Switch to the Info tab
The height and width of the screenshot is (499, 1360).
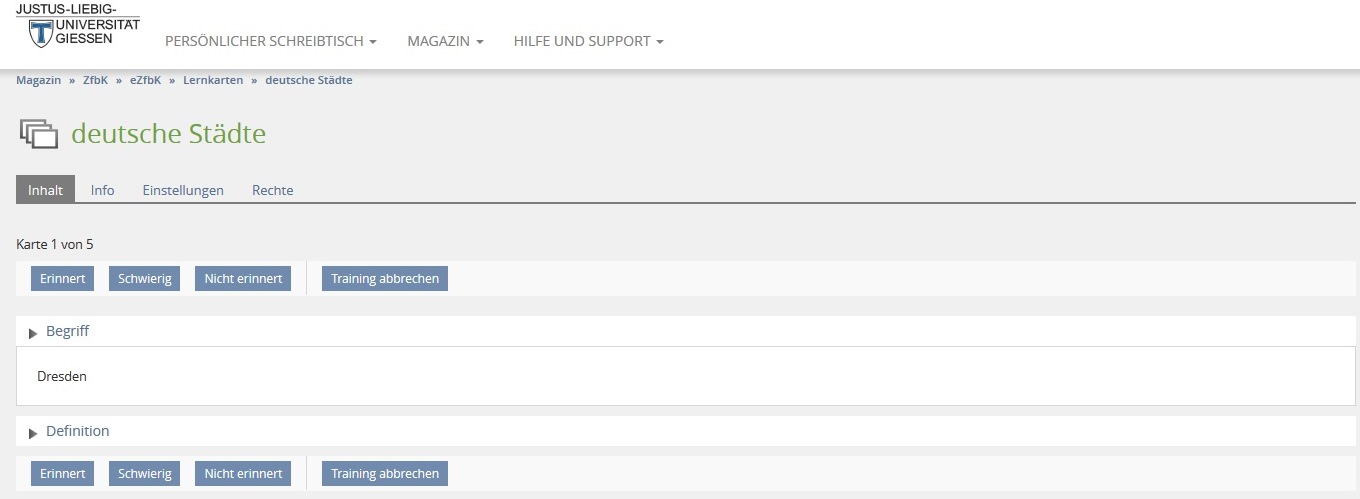102,190
